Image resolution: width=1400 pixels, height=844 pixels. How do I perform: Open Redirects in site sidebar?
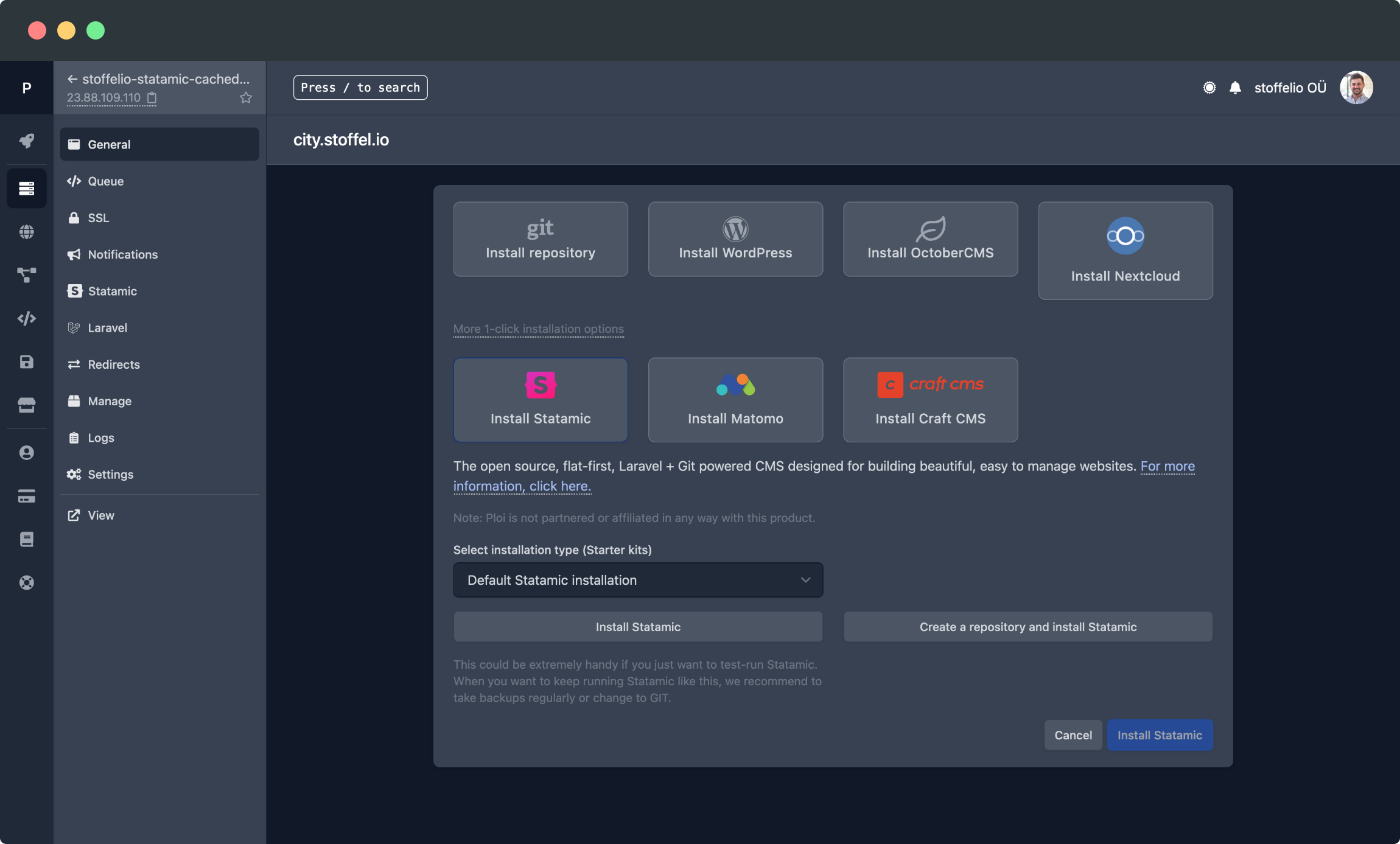point(159,364)
